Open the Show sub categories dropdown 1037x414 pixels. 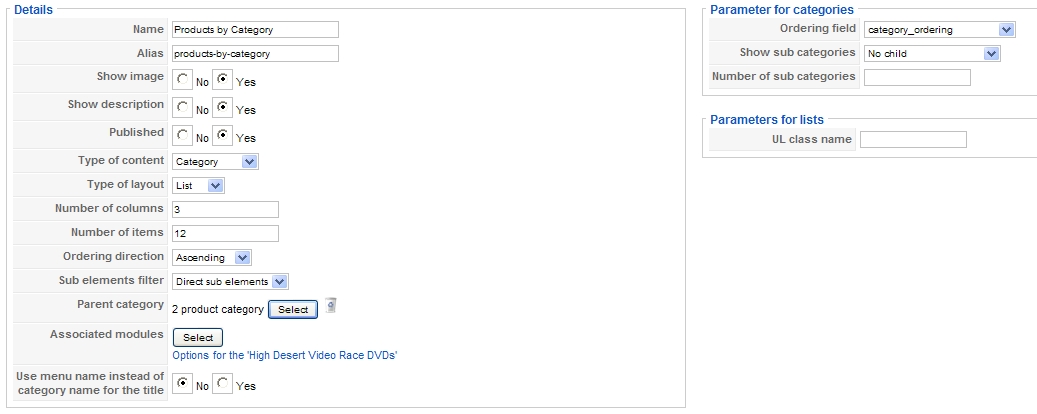pyautogui.click(x=932, y=53)
